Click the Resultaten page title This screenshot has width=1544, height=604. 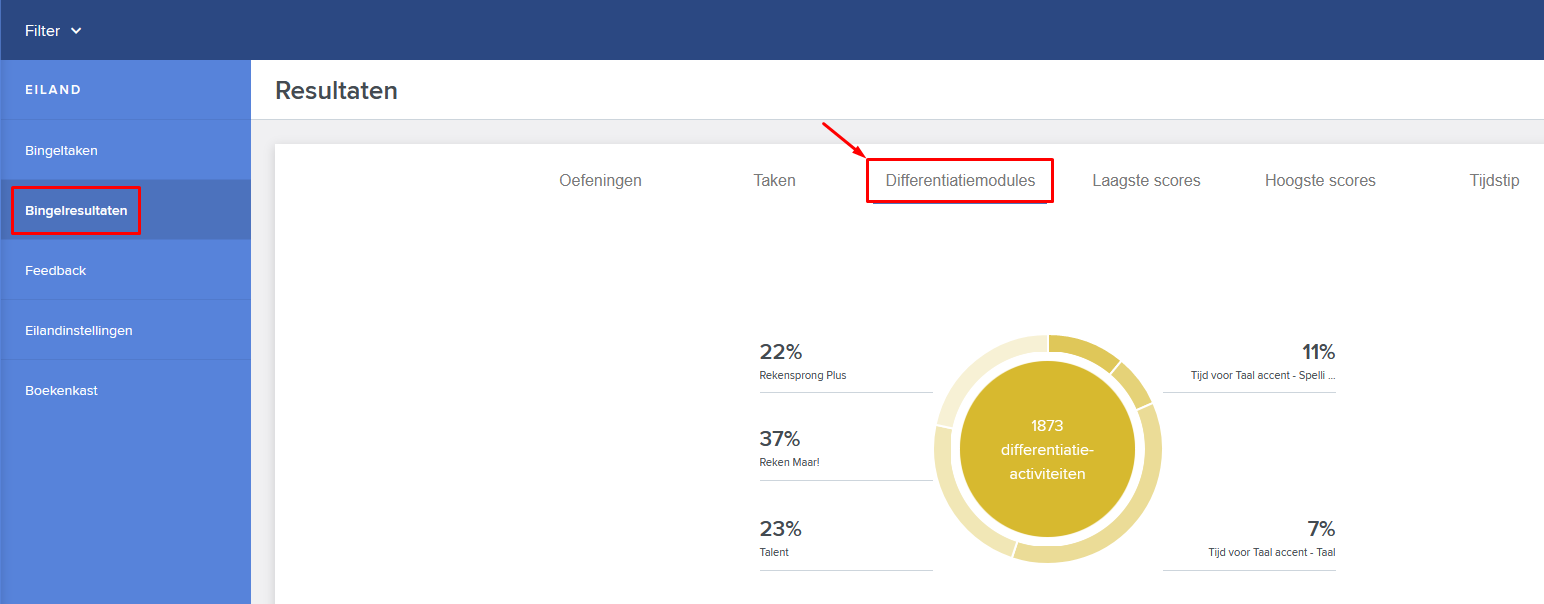[x=336, y=91]
